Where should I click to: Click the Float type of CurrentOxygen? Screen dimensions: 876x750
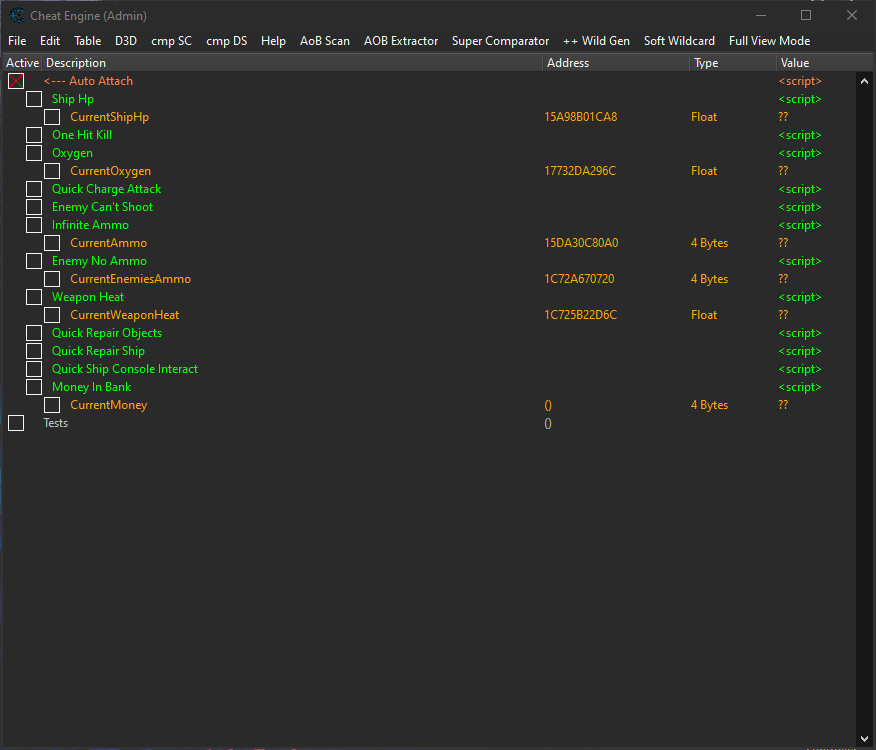click(x=704, y=171)
